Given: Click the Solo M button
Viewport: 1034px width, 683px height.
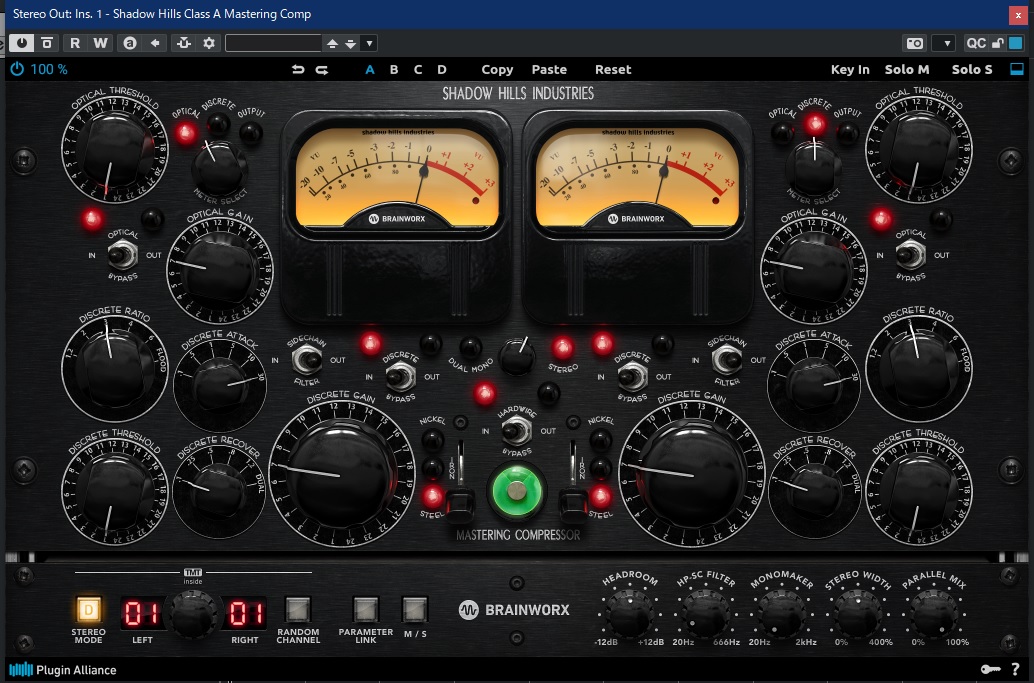Looking at the screenshot, I should pyautogui.click(x=907, y=69).
